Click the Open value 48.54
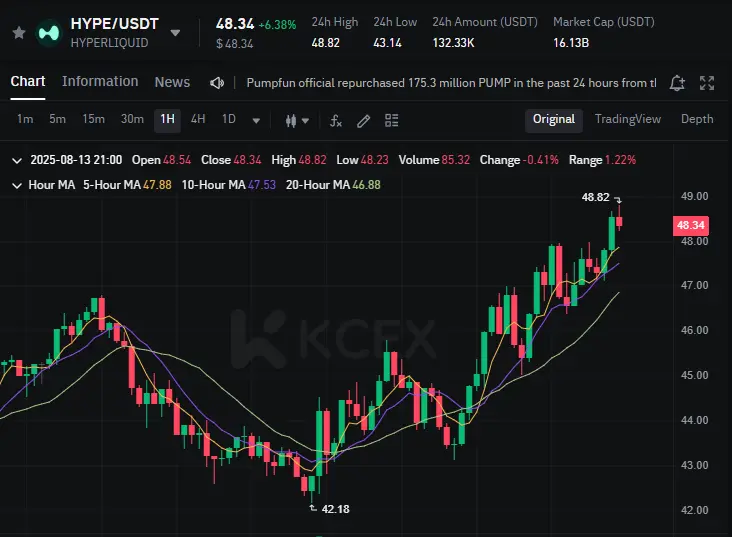Viewport: 732px width, 537px height. coord(177,160)
